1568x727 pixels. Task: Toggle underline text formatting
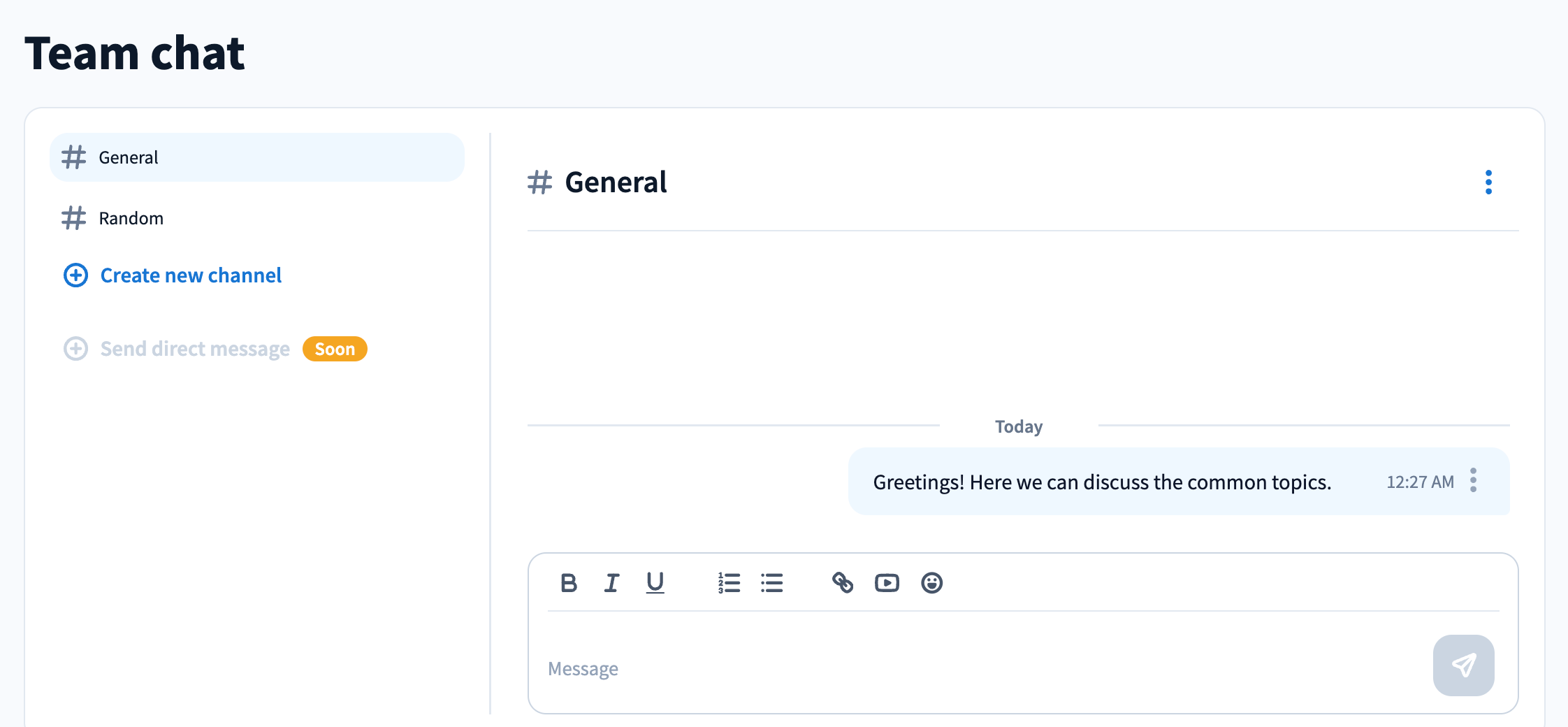click(655, 582)
